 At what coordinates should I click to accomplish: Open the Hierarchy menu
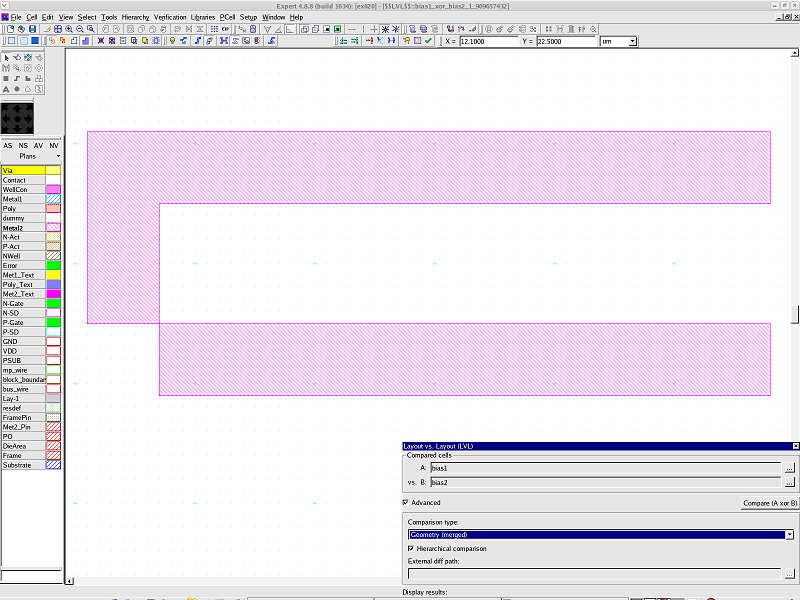point(135,17)
